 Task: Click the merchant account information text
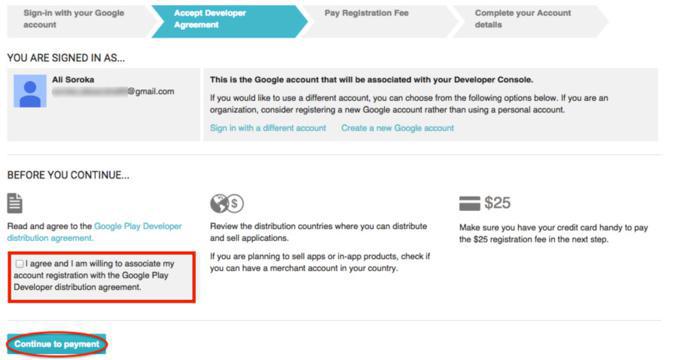[320, 262]
